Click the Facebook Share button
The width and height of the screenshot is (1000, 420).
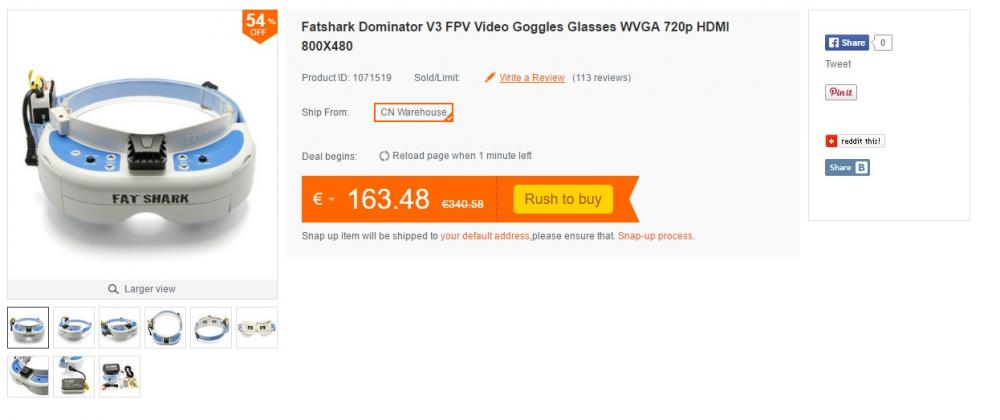[x=847, y=43]
